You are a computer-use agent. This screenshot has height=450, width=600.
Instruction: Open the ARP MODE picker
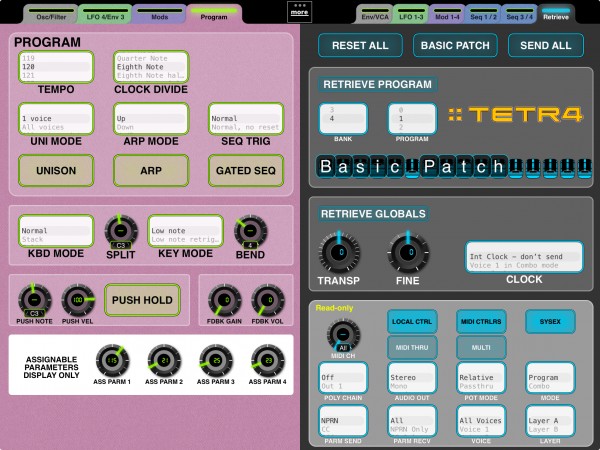click(x=151, y=119)
